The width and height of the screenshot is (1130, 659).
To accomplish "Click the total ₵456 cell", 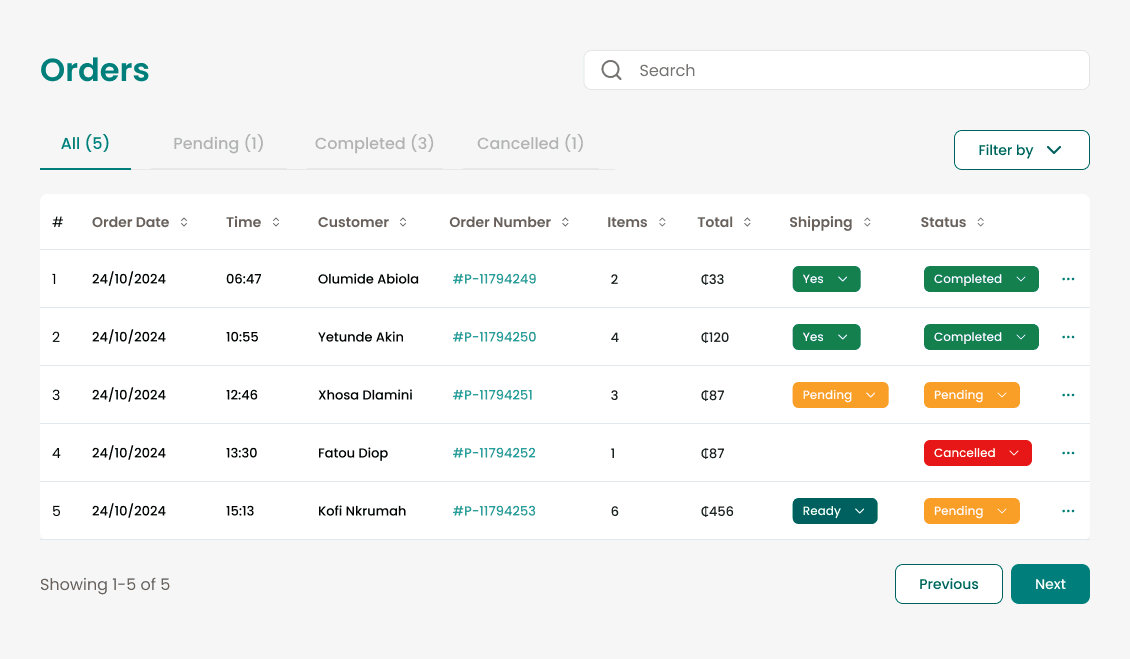I will (717, 511).
